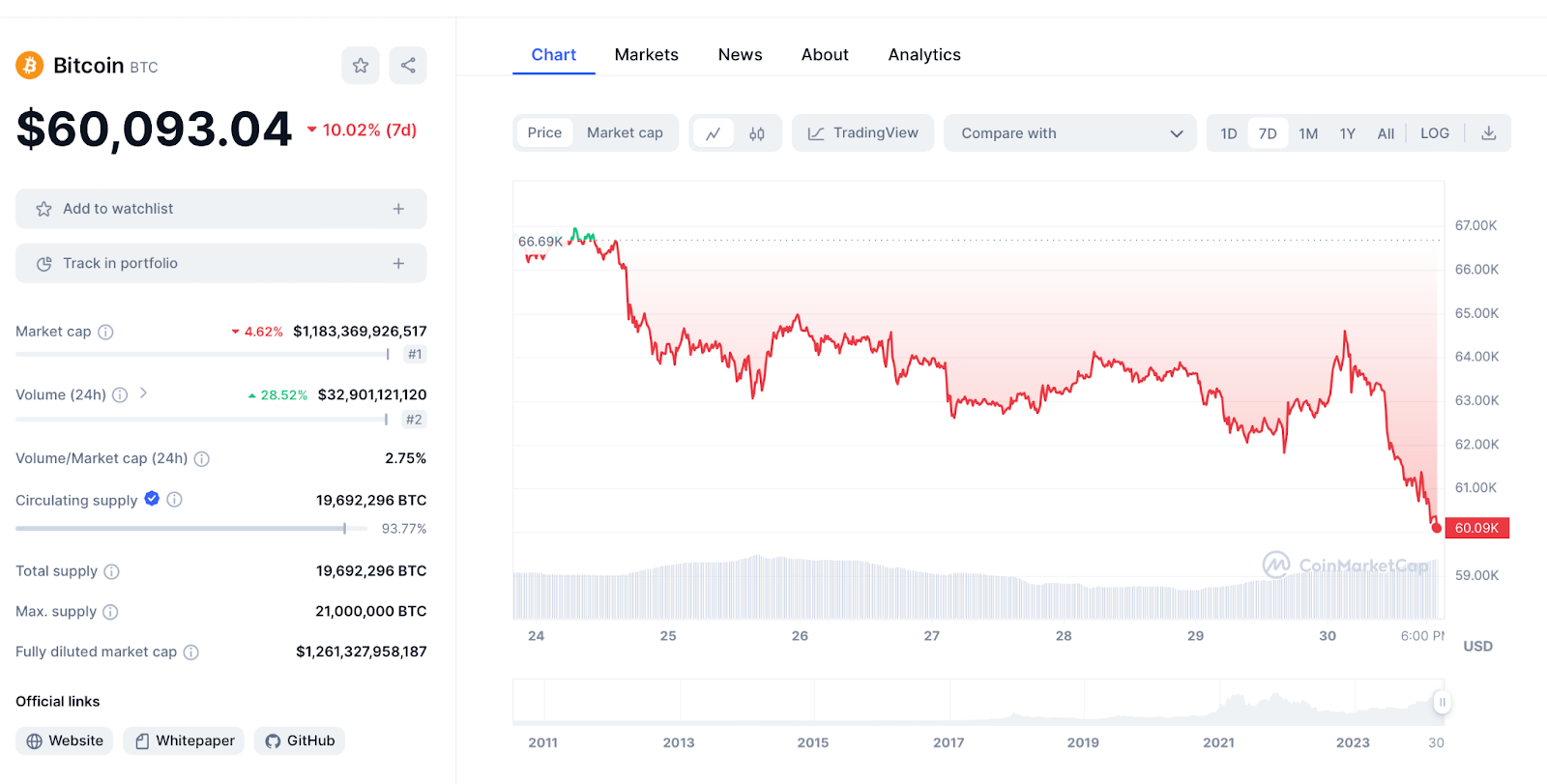The image size is (1547, 784).
Task: Click the $1,261,327,958,187 diluted cap value
Action: click(362, 652)
